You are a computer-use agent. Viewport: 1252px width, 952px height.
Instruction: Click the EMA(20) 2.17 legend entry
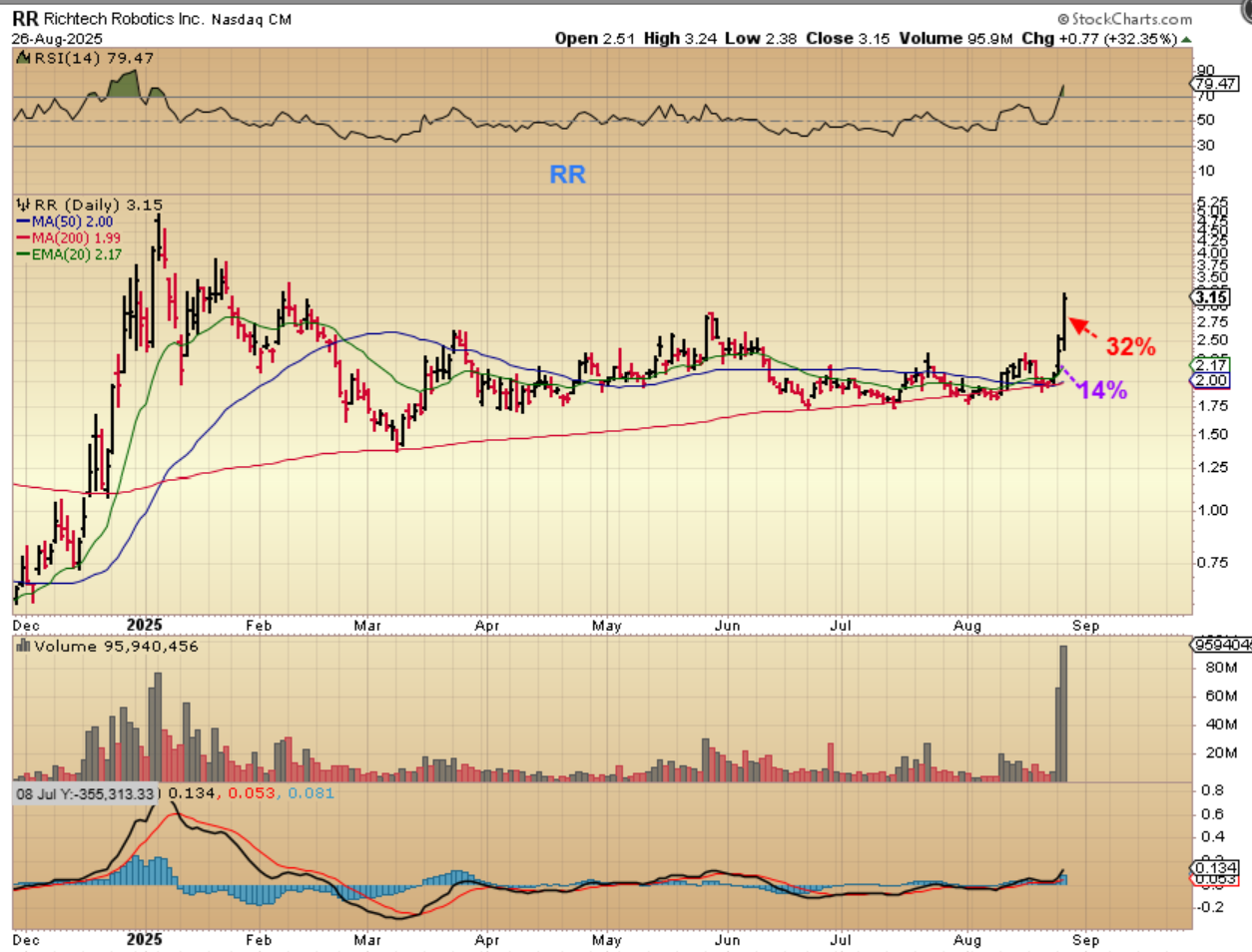point(76,254)
